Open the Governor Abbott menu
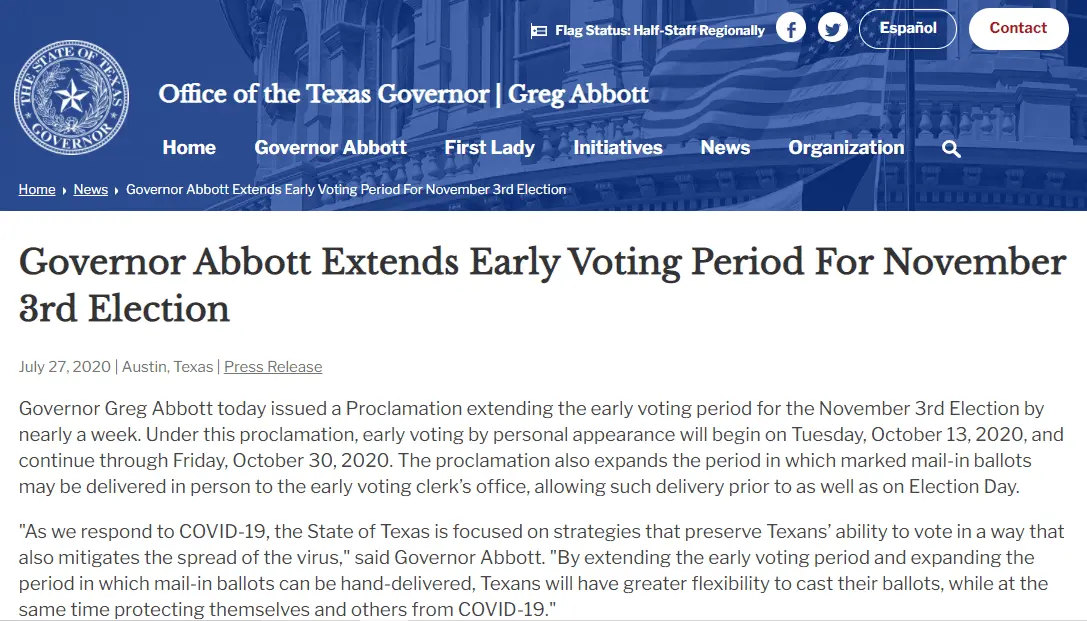Viewport: 1087px width, 621px height. click(x=330, y=148)
